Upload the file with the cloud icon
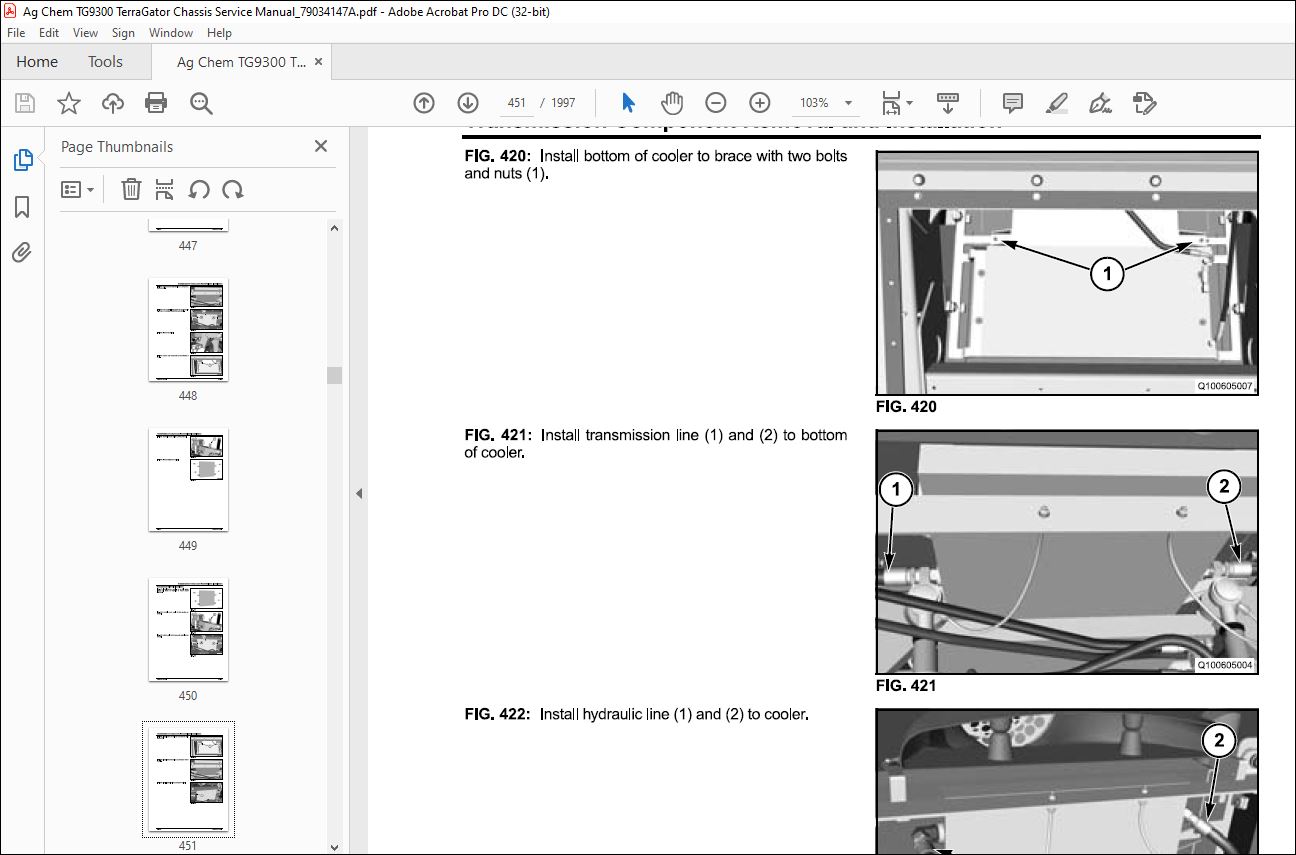The width and height of the screenshot is (1296, 855). tap(113, 103)
